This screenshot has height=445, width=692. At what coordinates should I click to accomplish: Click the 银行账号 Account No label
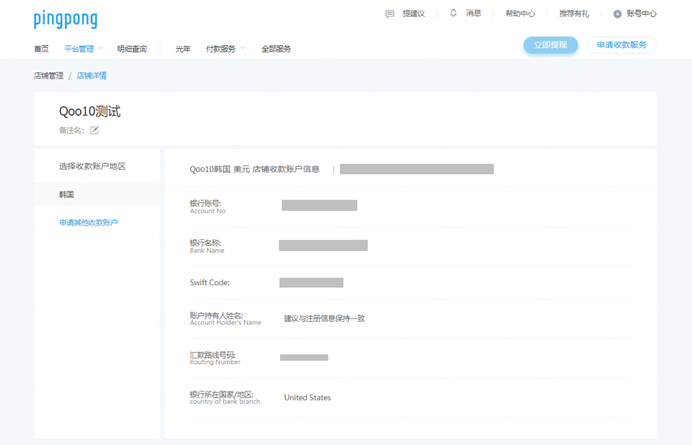[x=207, y=207]
